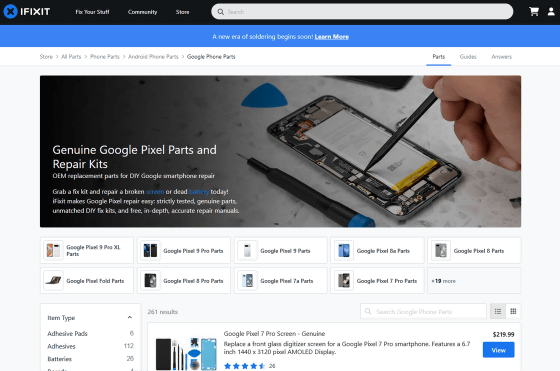The height and width of the screenshot is (371, 560).
Task: Open the Pixel 7 Pro Screen product image
Action: pos(186,354)
